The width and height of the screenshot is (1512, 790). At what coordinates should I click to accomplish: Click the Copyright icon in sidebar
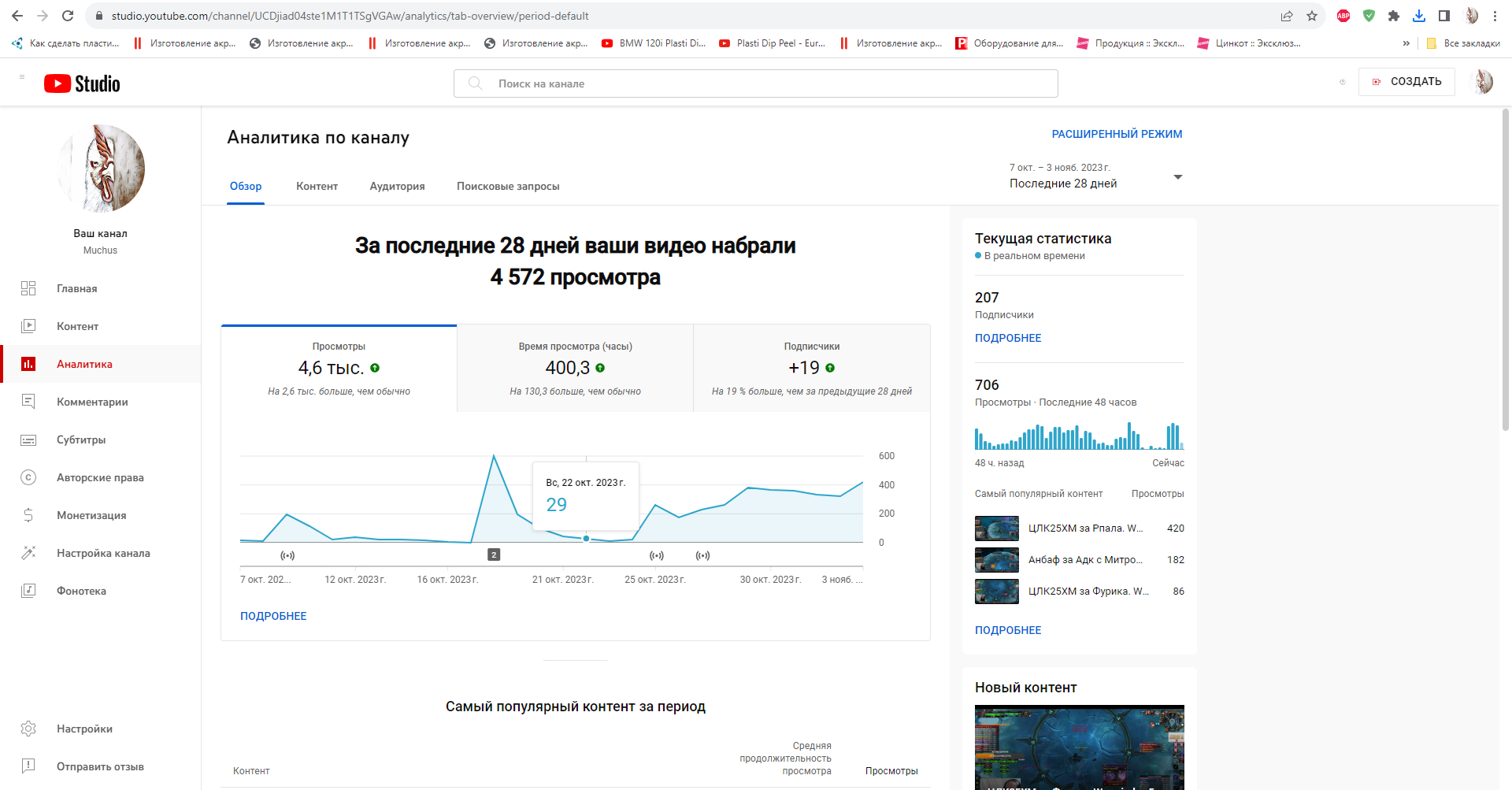[28, 477]
